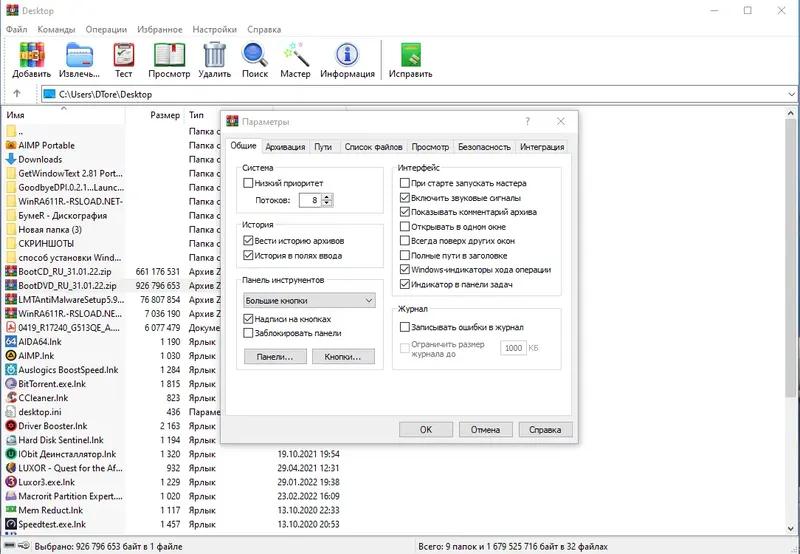The height and width of the screenshot is (554, 800).
Task: Click the Отмена button
Action: 485,430
